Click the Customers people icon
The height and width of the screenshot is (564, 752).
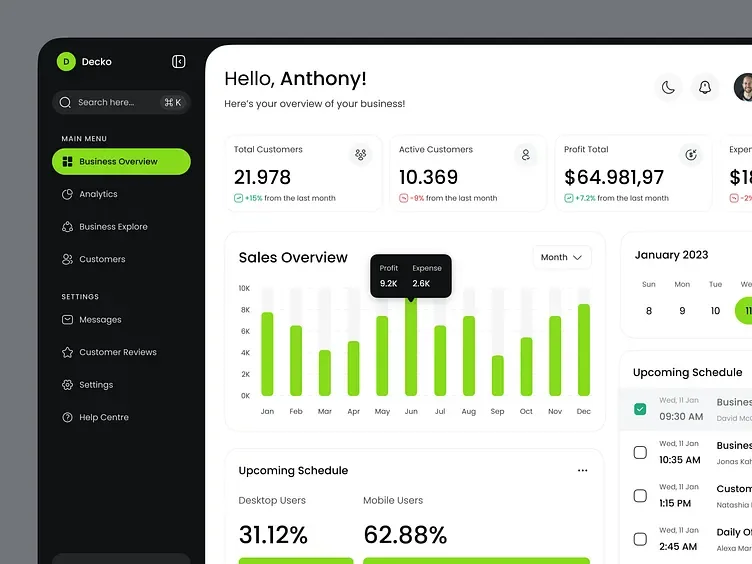[68, 259]
